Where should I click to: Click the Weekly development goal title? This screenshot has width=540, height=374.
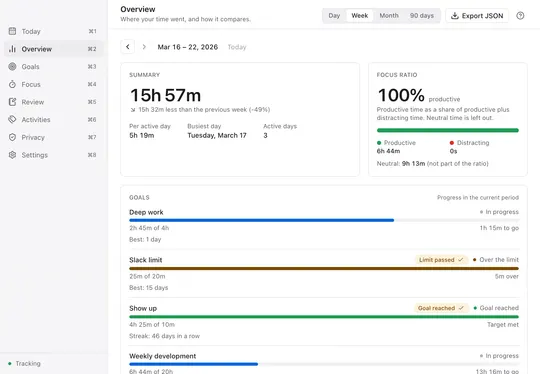(163, 356)
